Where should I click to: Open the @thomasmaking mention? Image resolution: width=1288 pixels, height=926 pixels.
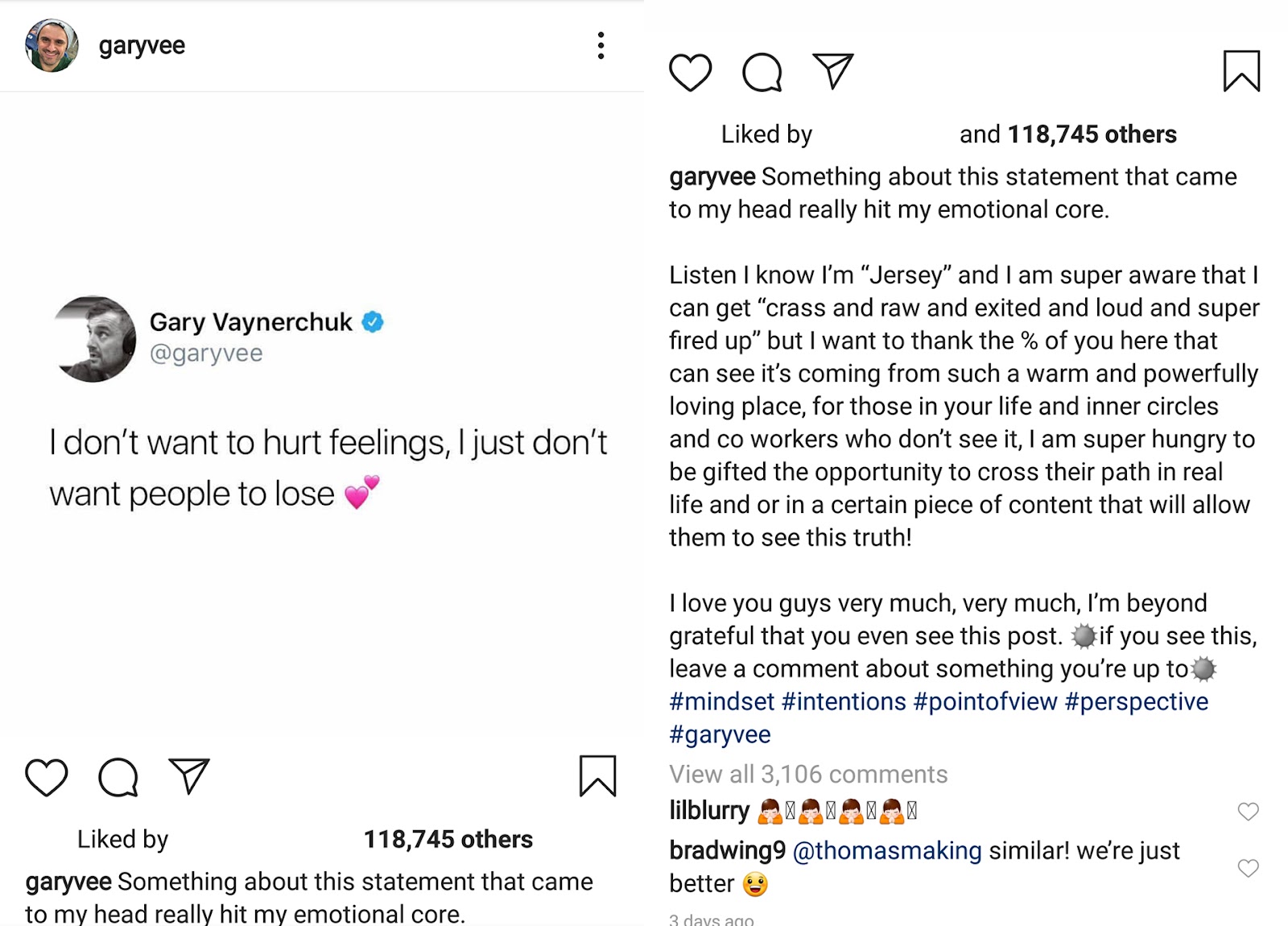[886, 850]
